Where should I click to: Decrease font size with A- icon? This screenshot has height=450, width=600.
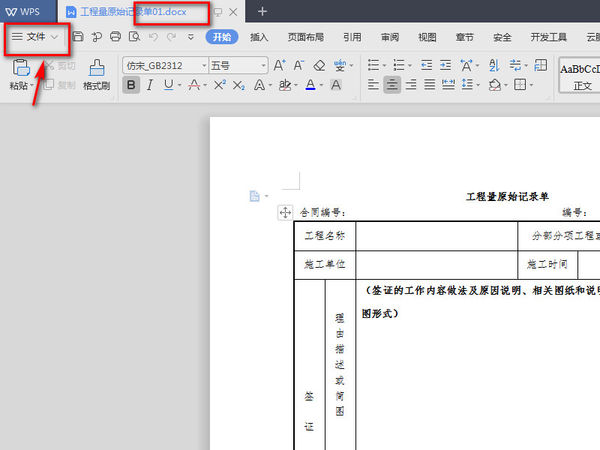point(299,65)
